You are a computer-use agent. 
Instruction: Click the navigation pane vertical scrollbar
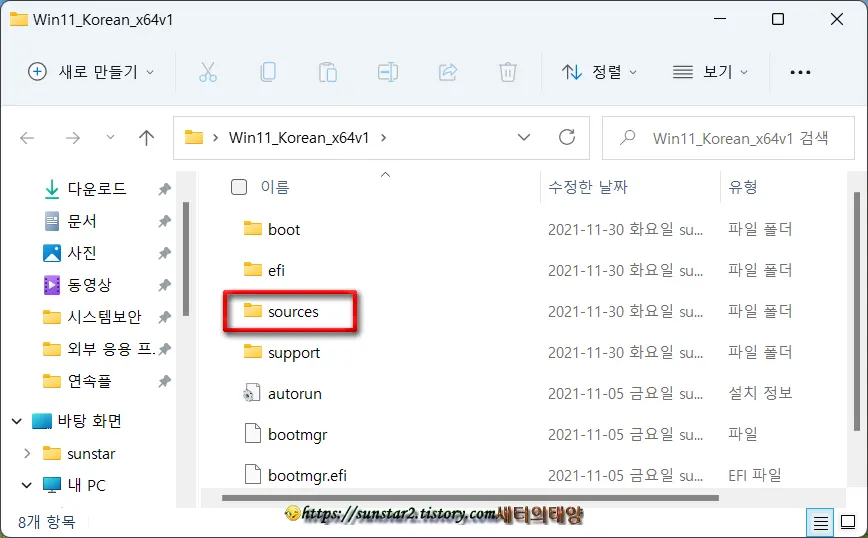click(x=186, y=258)
